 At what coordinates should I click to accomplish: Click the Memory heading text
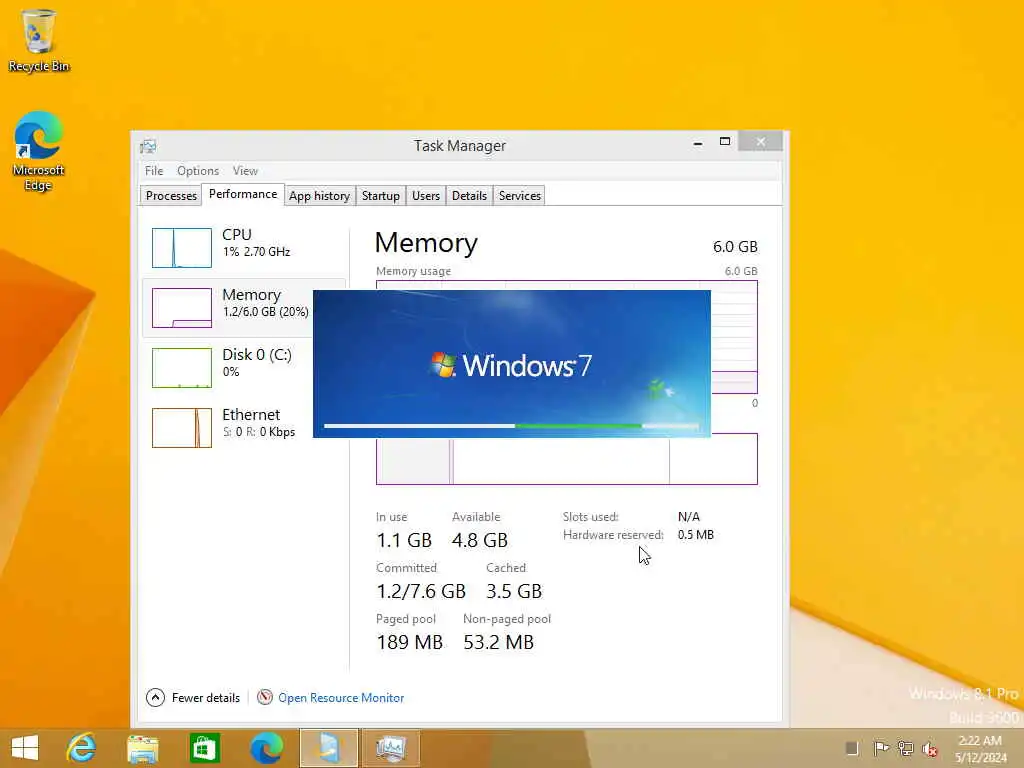[426, 243]
